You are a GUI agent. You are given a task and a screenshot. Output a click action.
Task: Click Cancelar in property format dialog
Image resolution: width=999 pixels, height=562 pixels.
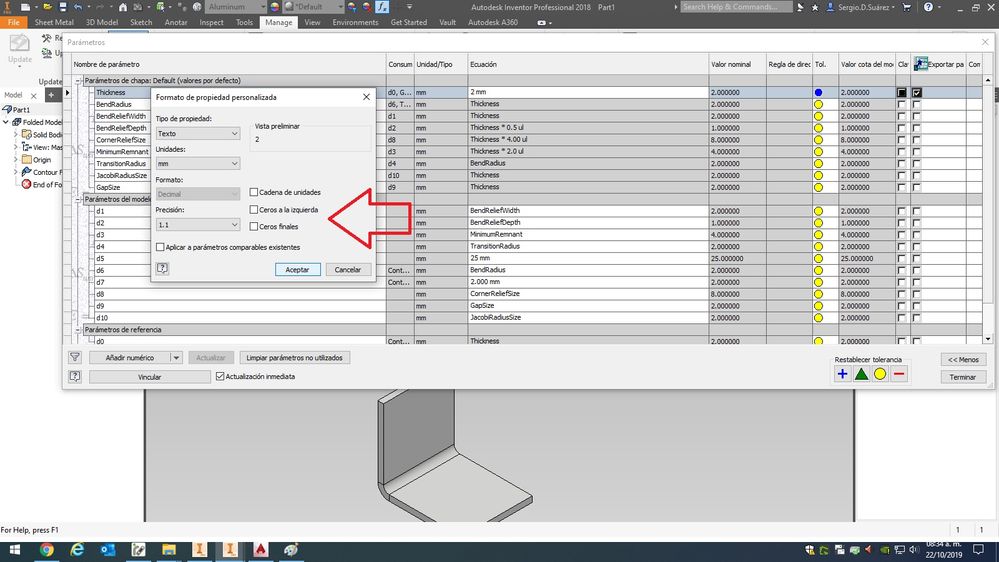pyautogui.click(x=348, y=270)
